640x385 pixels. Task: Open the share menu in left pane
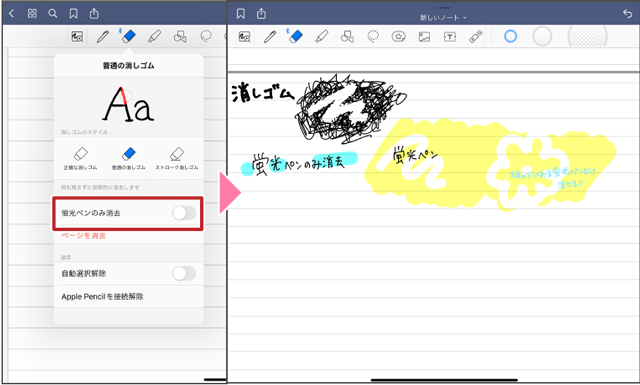click(94, 13)
